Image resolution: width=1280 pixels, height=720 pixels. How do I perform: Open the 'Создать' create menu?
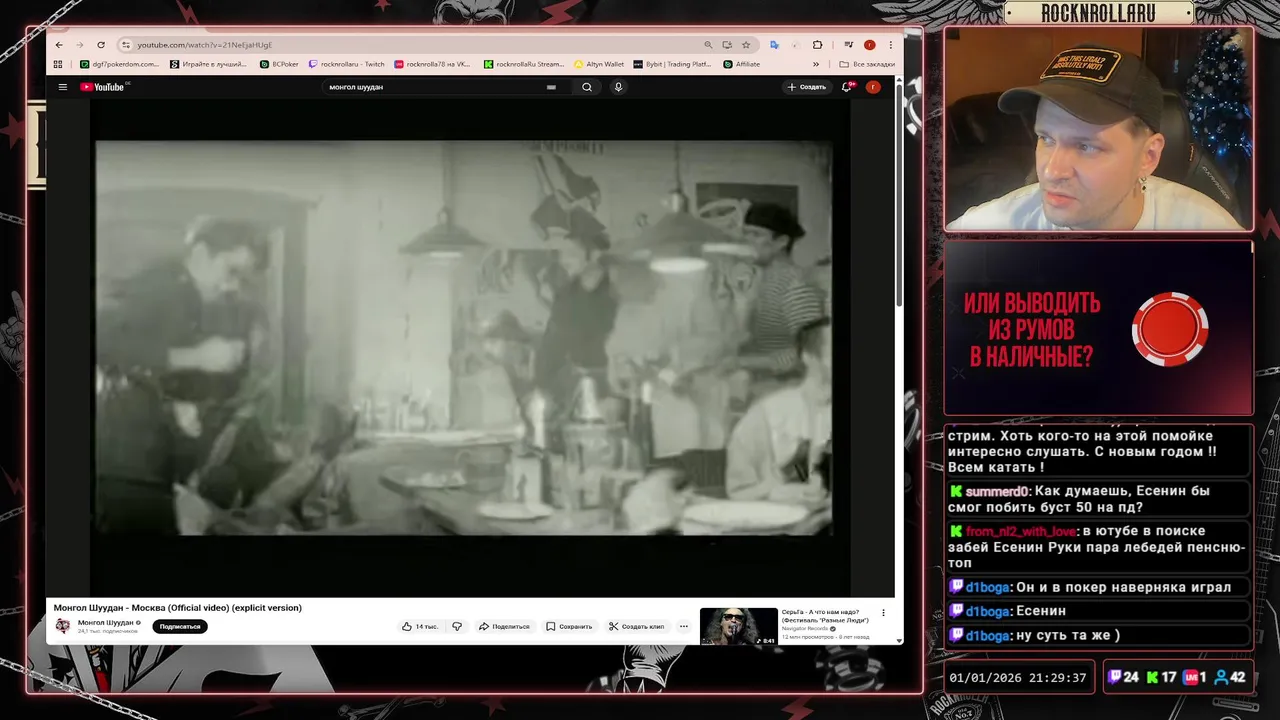[806, 87]
